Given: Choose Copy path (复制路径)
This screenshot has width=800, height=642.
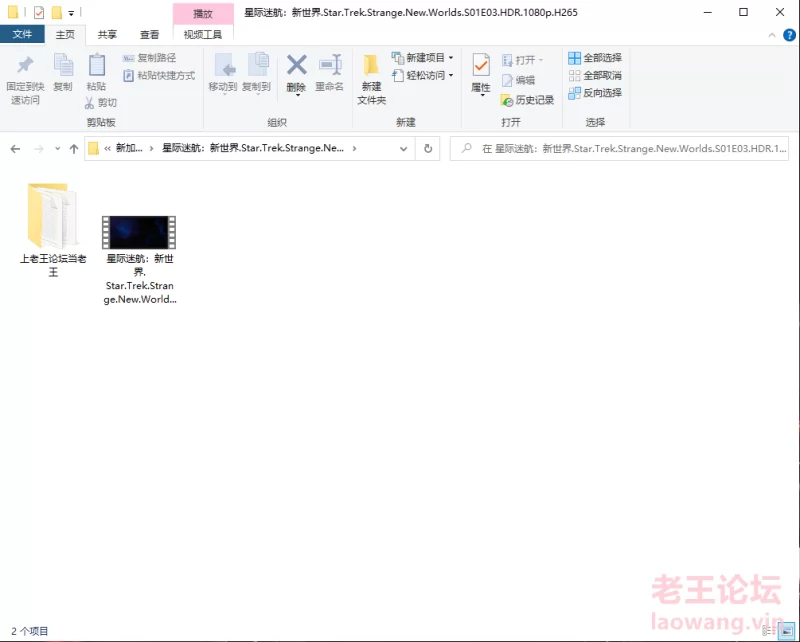Looking at the screenshot, I should click(x=149, y=58).
